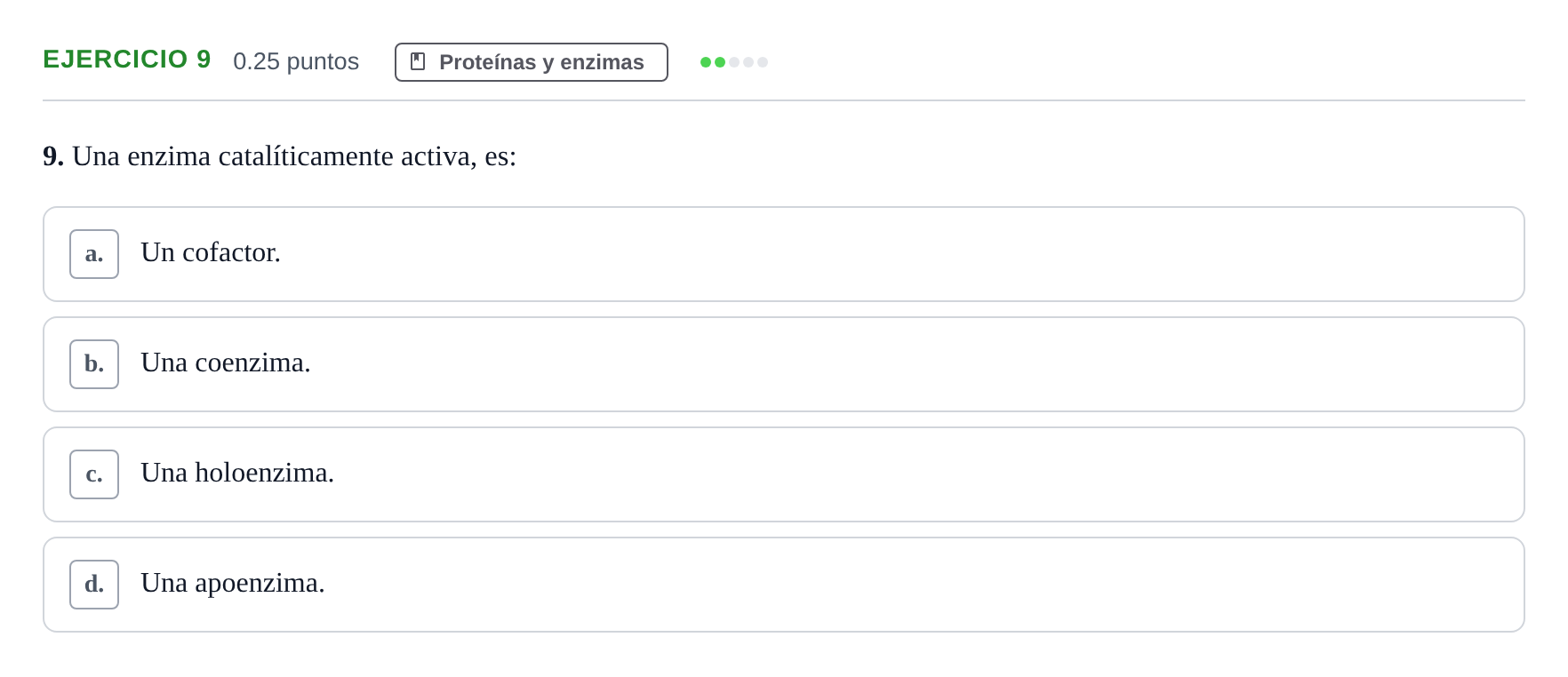Choose the answer text 'Una coenzima.'
Image resolution: width=1568 pixels, height=677 pixels.
(226, 362)
